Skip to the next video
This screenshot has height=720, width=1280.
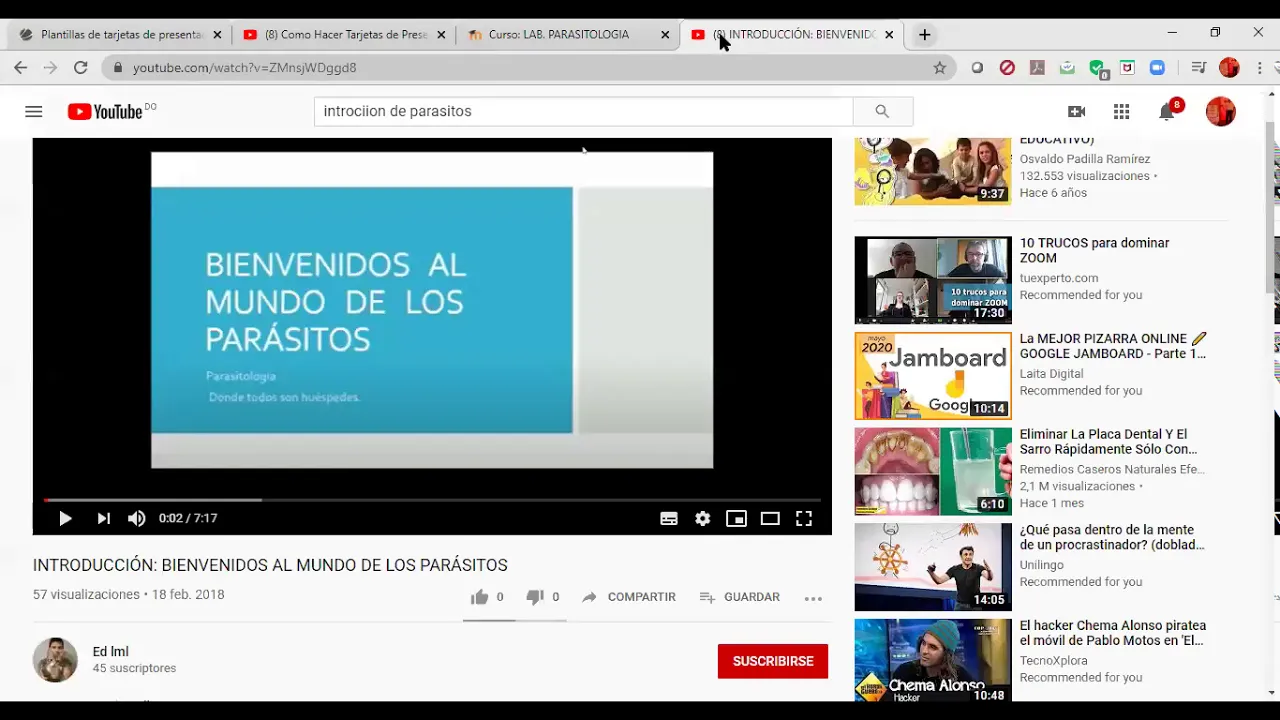coord(103,518)
